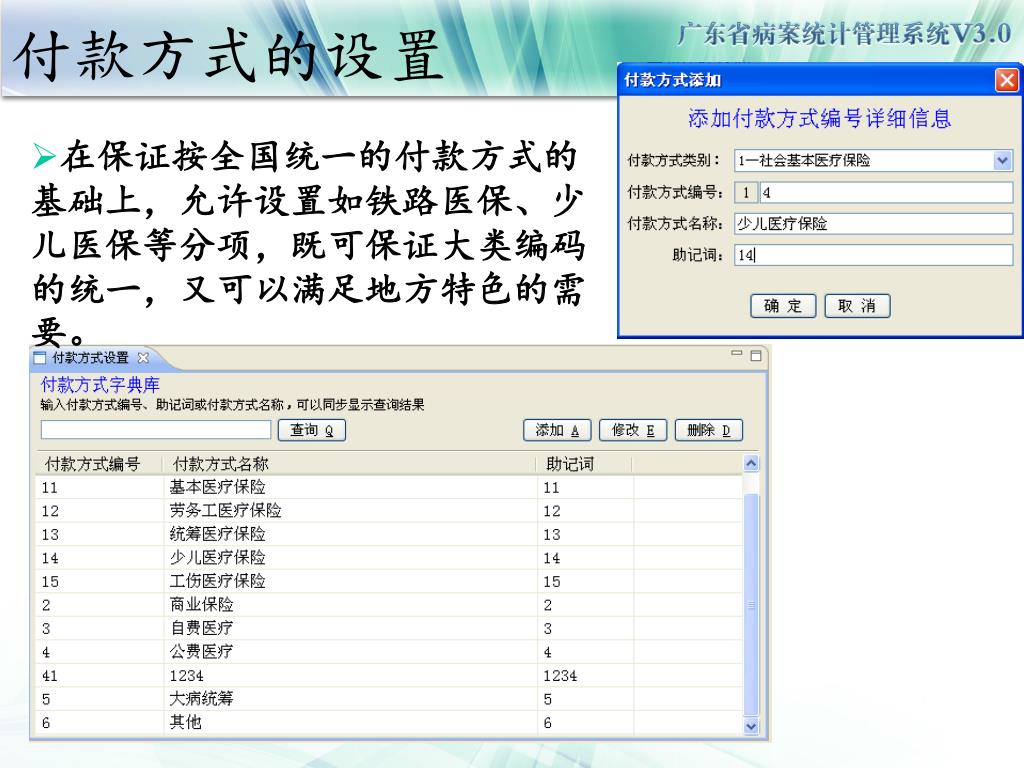The height and width of the screenshot is (768, 1024).
Task: Minimize the 付款方式设置 panel
Action: click(x=737, y=353)
